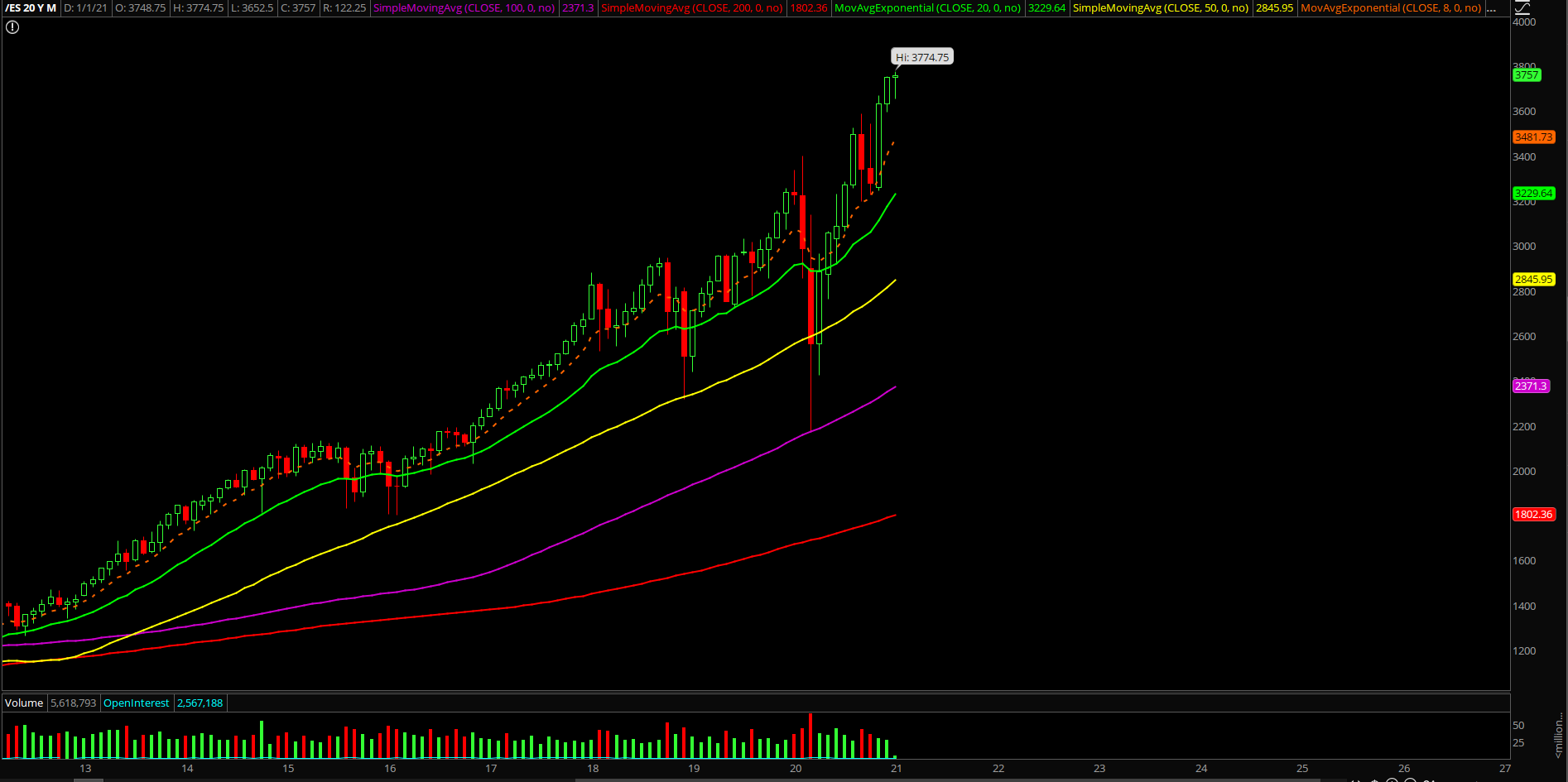The image size is (1568, 782).
Task: Click the header 3229.64 EMA value
Action: (1046, 7)
